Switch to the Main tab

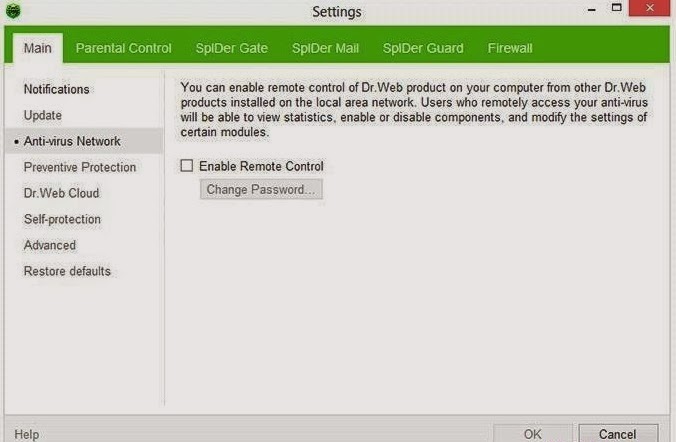[38, 48]
